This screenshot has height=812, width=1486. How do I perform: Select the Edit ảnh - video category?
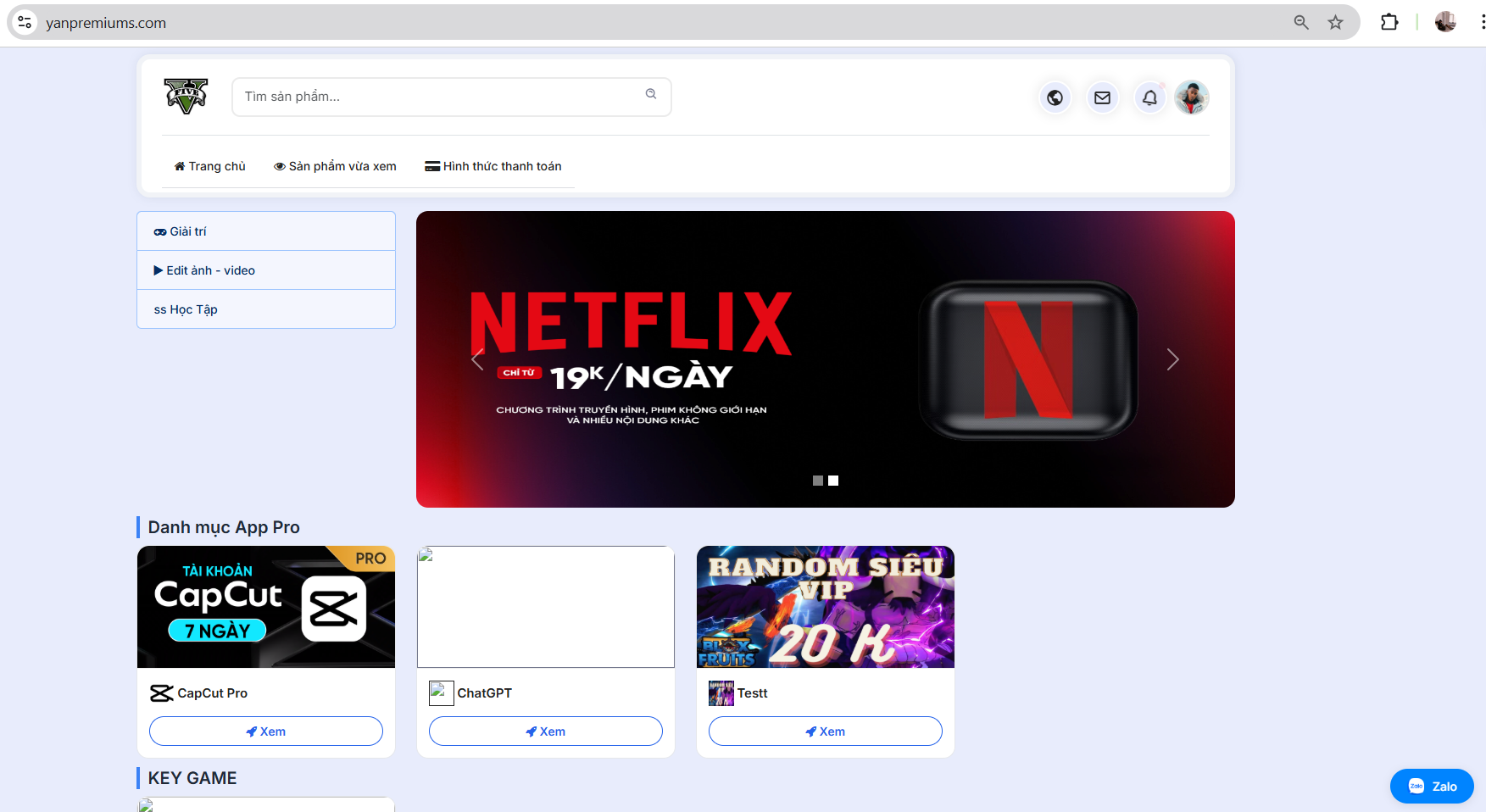point(266,270)
